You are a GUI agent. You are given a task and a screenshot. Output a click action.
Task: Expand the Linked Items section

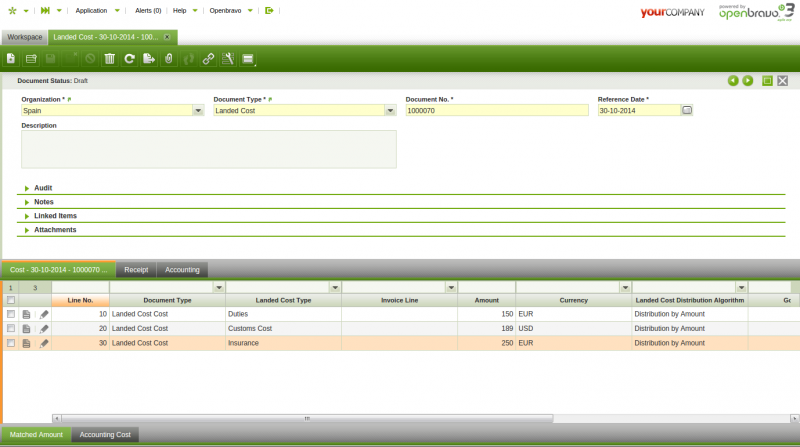tap(55, 216)
